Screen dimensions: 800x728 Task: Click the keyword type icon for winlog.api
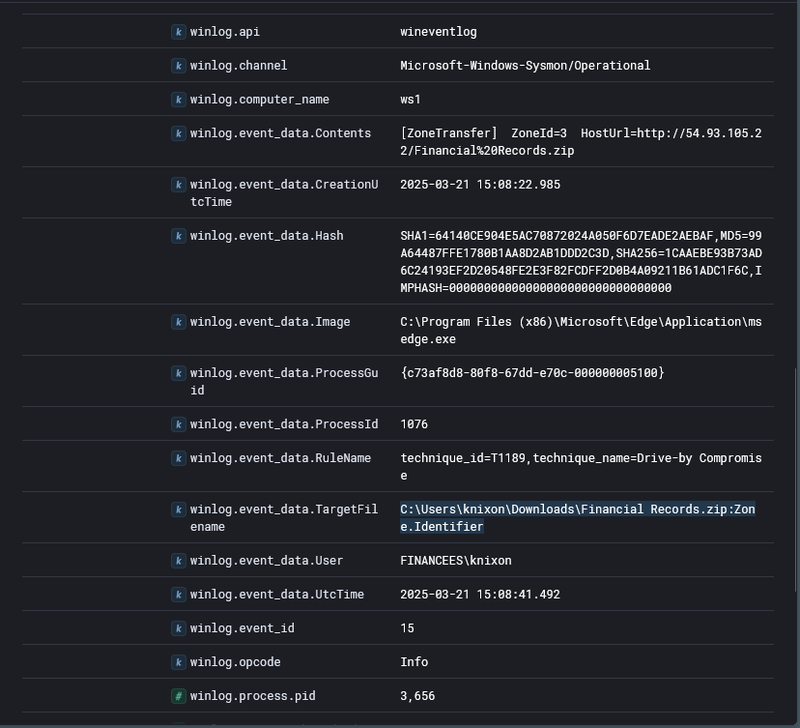point(178,31)
